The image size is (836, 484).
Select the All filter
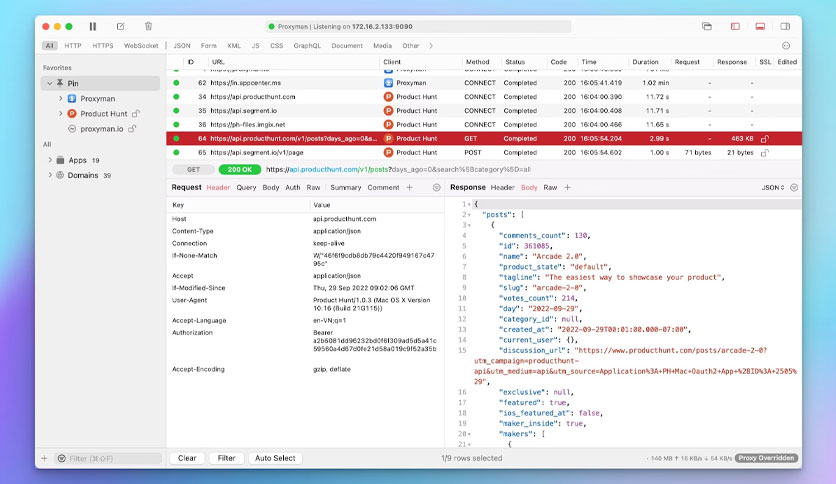click(x=50, y=46)
